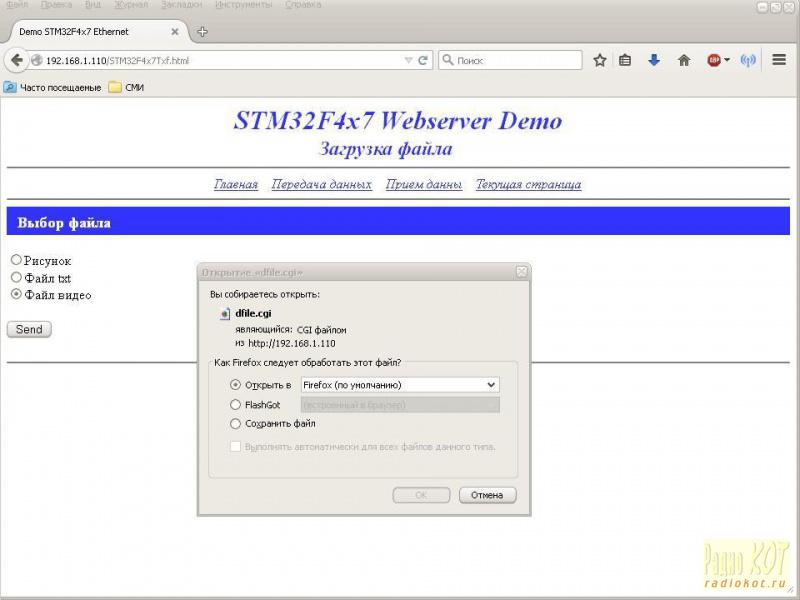Choose the Сохранить файл radio option

pos(236,424)
